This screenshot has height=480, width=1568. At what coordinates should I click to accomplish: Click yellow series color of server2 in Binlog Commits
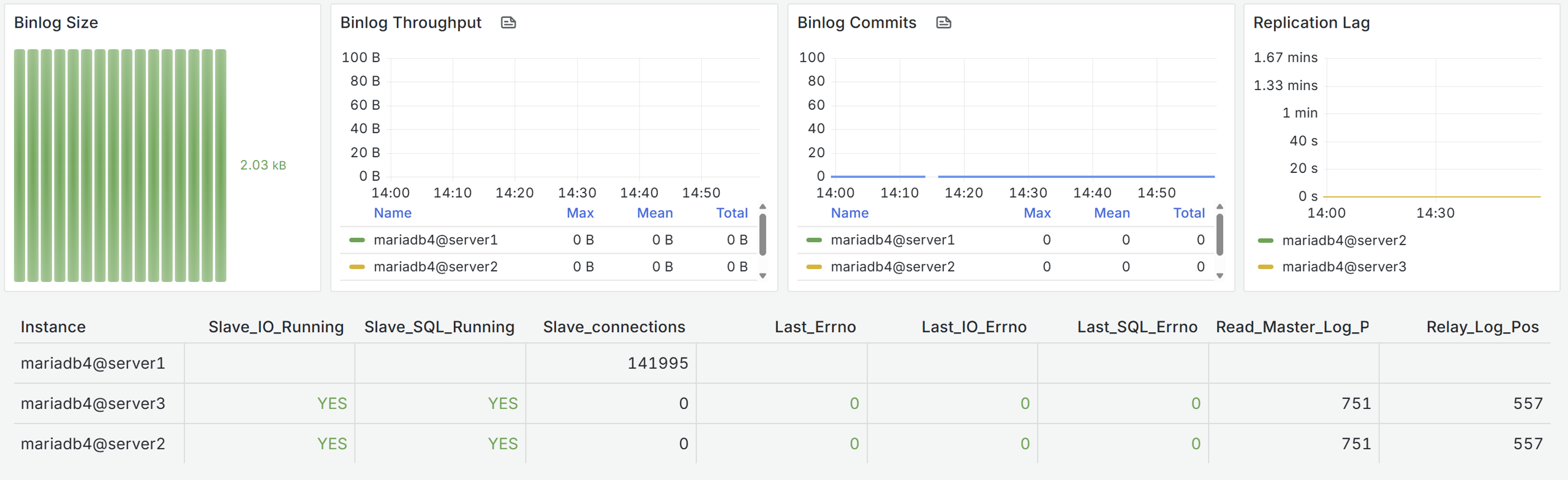pos(814,267)
